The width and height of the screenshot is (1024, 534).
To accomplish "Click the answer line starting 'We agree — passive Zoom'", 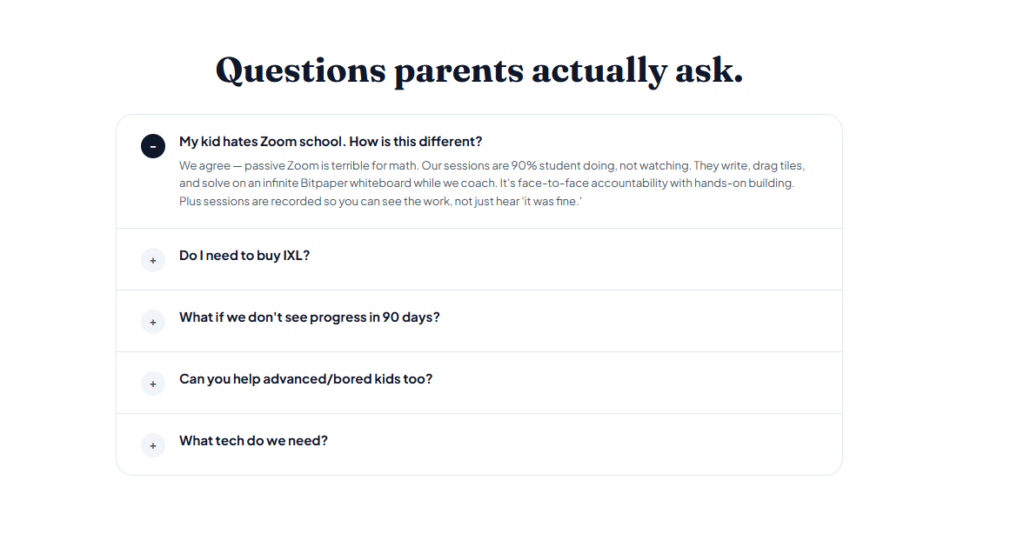I will [x=492, y=166].
